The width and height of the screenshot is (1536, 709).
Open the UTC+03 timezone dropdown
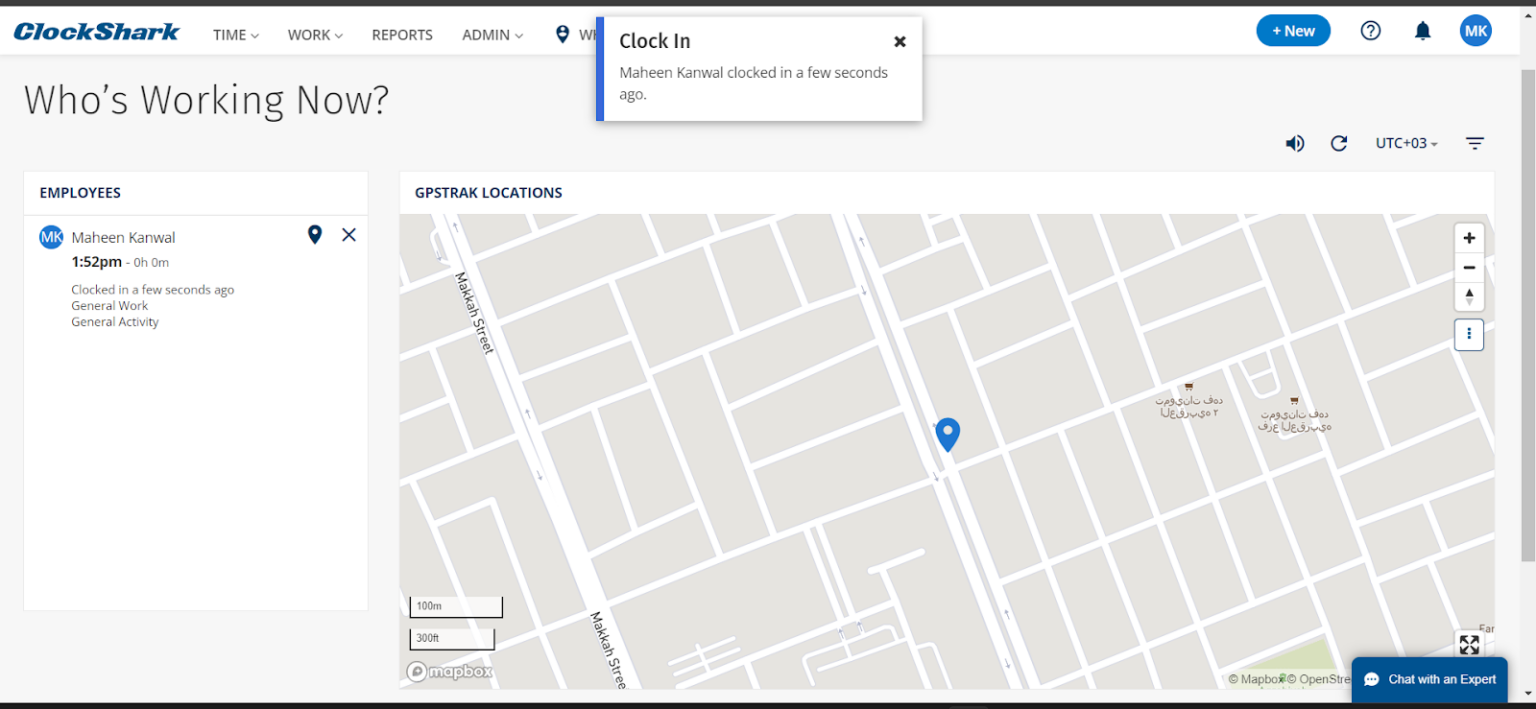click(x=1405, y=143)
